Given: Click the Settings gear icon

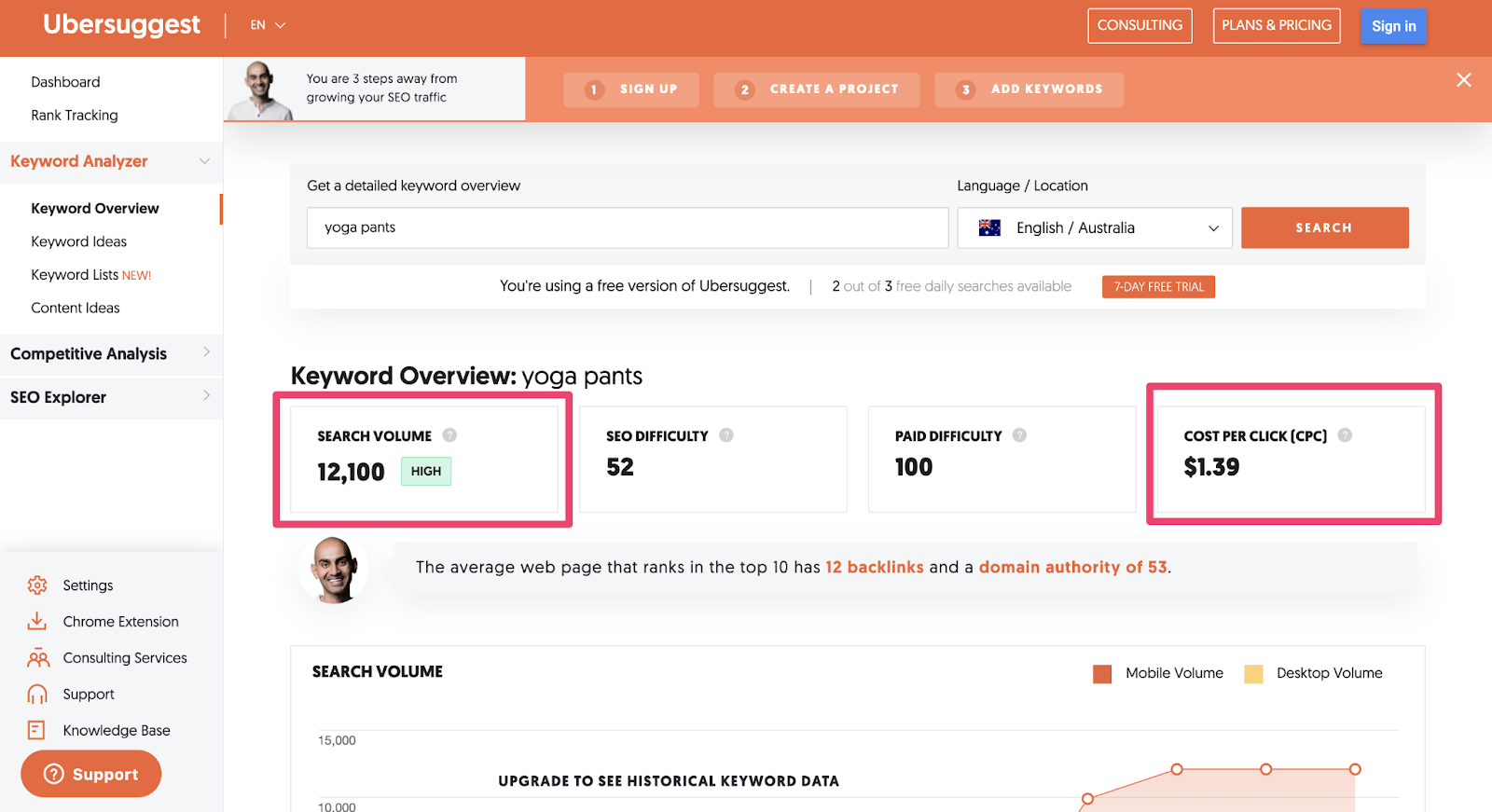Looking at the screenshot, I should click(37, 585).
